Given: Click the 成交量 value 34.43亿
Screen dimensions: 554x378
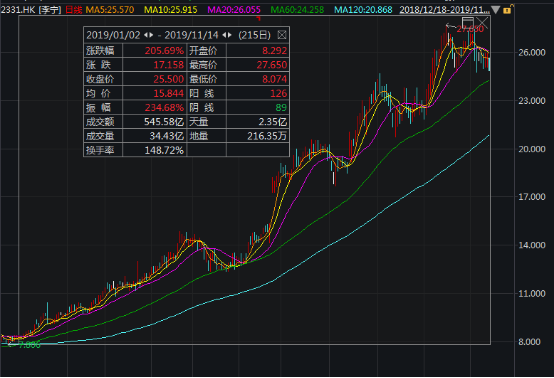Looking at the screenshot, I should click(x=166, y=136).
